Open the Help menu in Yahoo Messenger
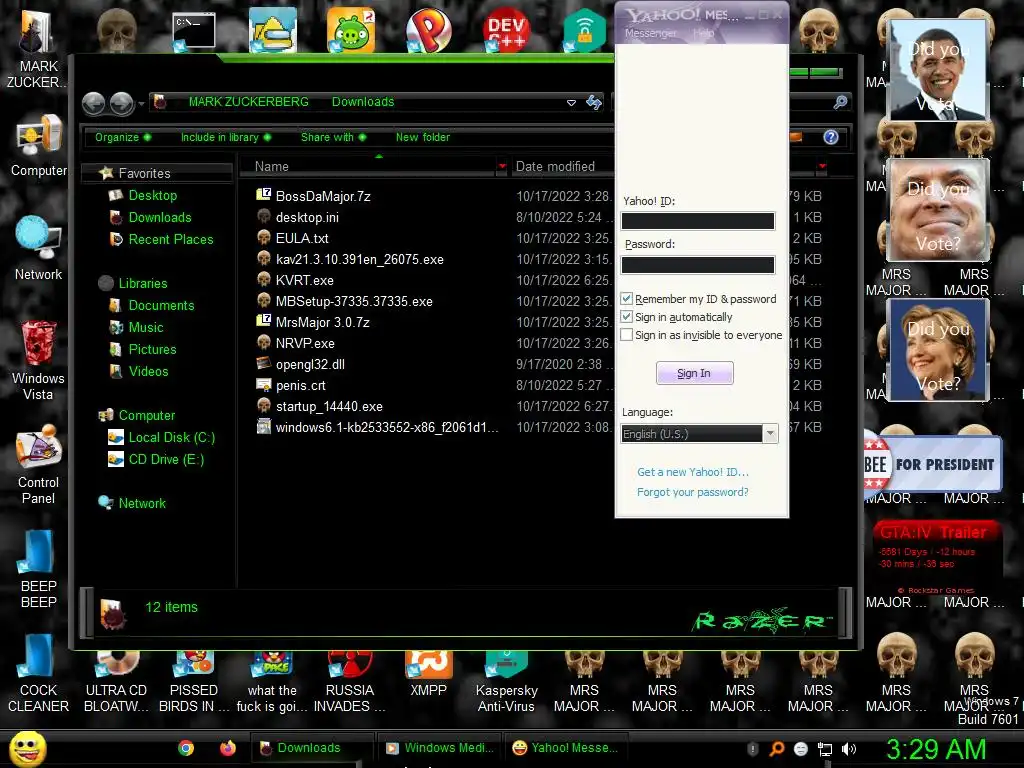The height and width of the screenshot is (768, 1024). pos(703,33)
